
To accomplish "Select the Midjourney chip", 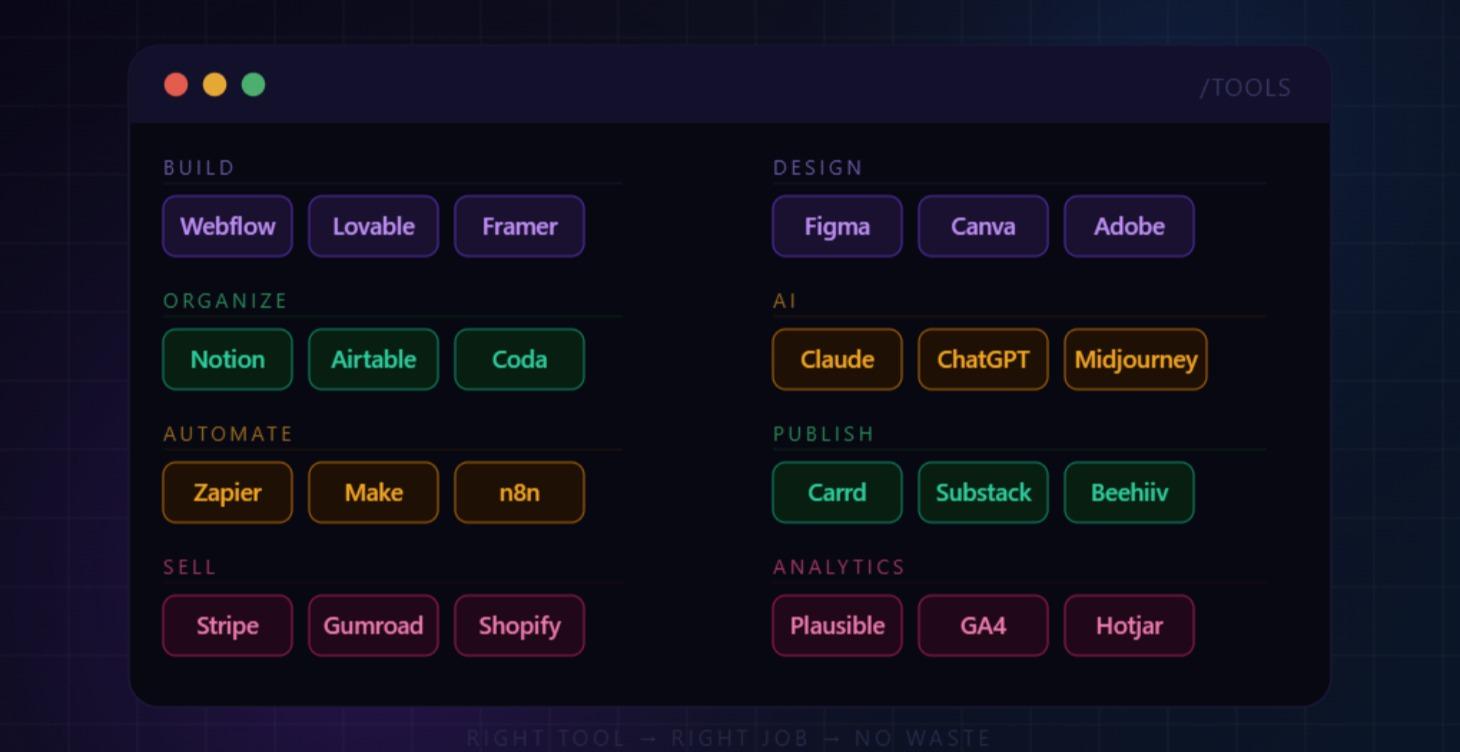I will (x=1136, y=359).
